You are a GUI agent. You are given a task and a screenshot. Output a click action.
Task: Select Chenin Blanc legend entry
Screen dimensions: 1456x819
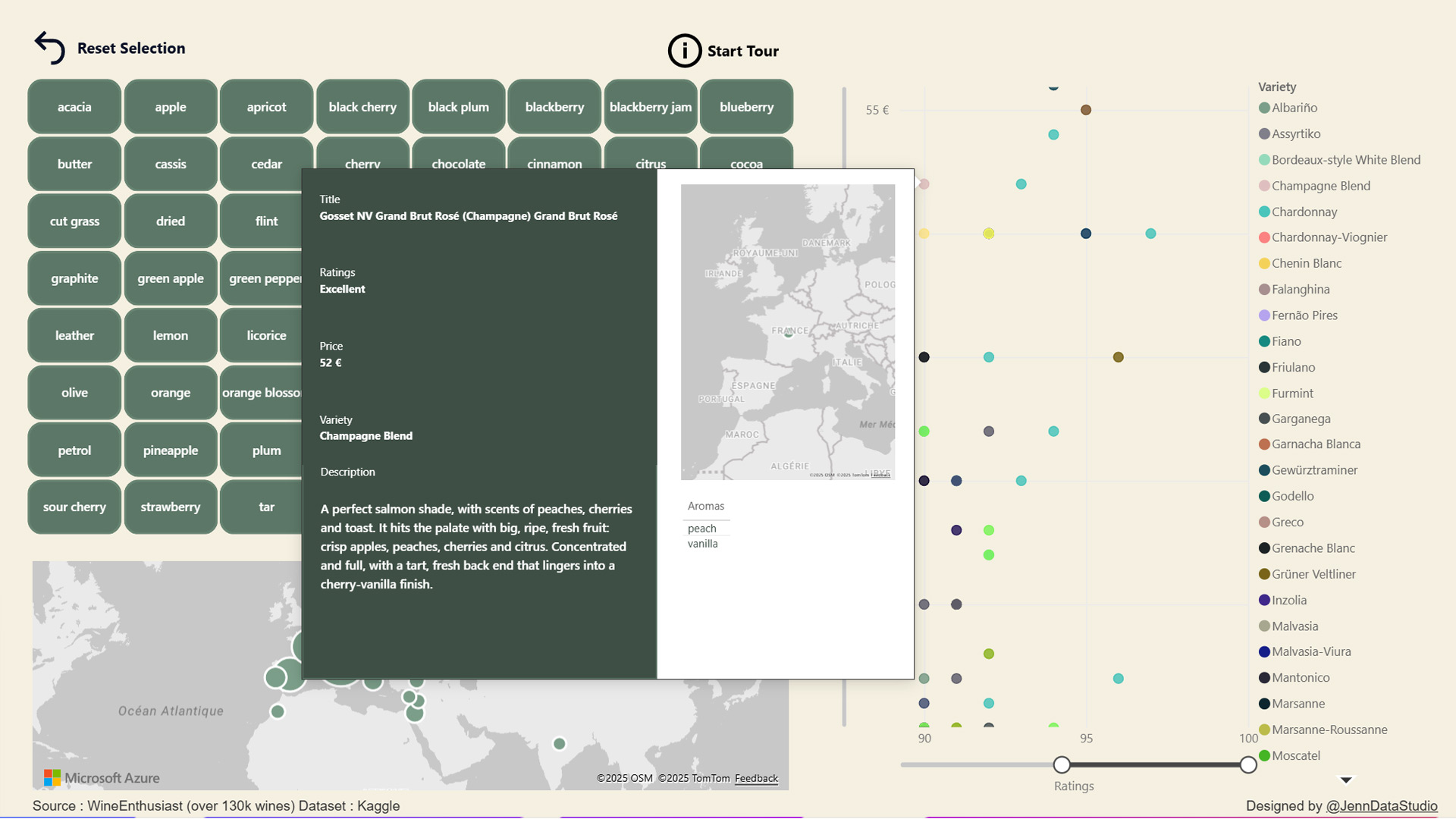pyautogui.click(x=1300, y=263)
